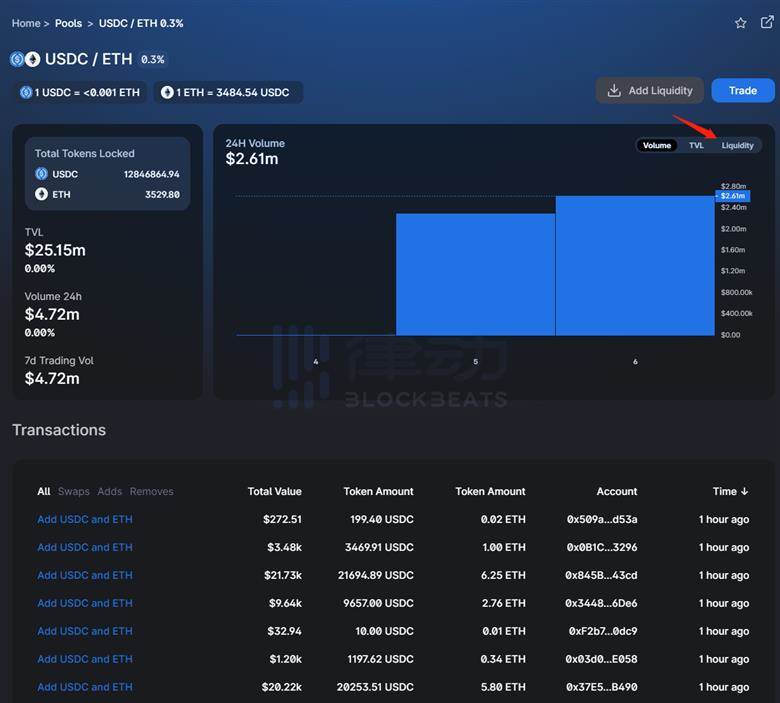Click download icon on Add Liquidity button
780x703 pixels.
tap(614, 91)
